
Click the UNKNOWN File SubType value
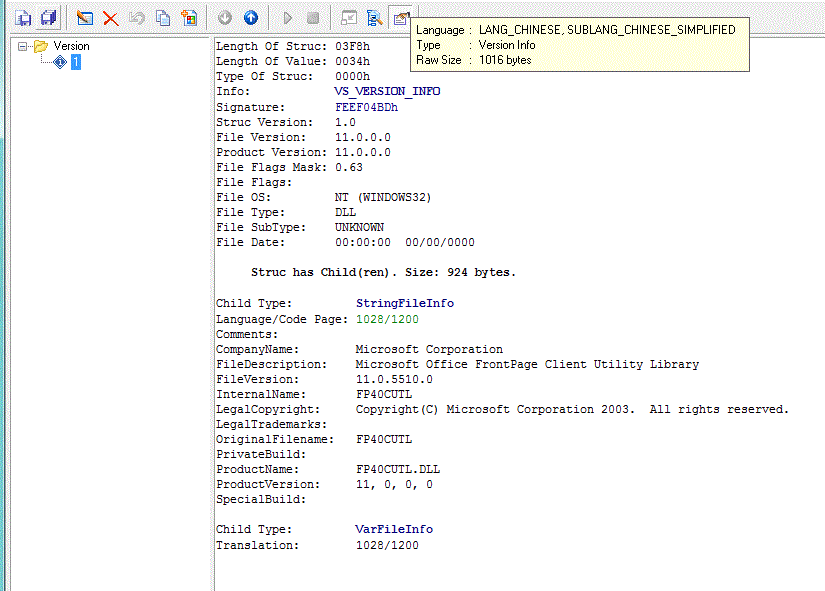point(359,227)
